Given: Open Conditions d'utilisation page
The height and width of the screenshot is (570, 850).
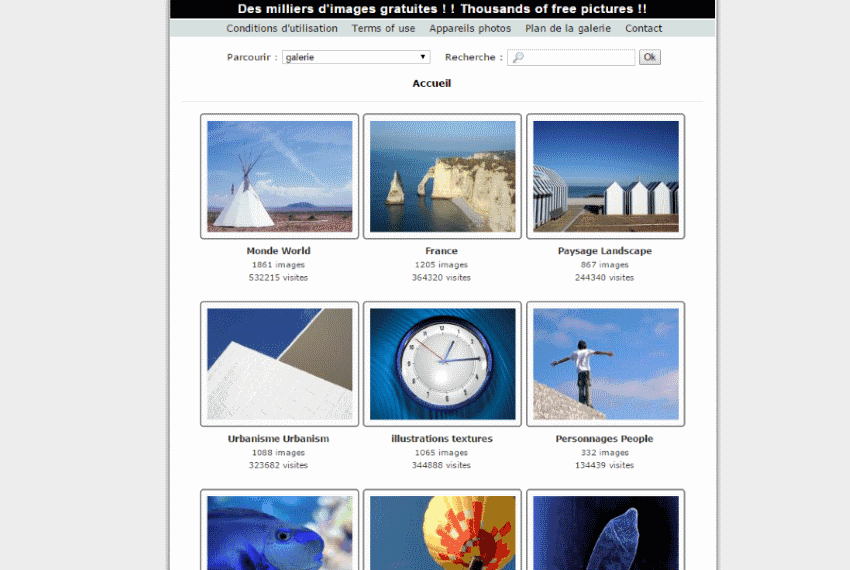Looking at the screenshot, I should tap(282, 28).
